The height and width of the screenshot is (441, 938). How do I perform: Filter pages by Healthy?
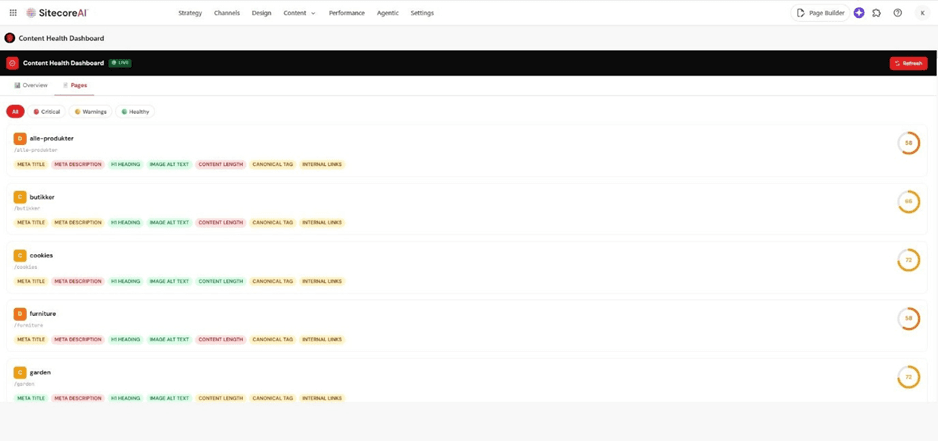(135, 111)
